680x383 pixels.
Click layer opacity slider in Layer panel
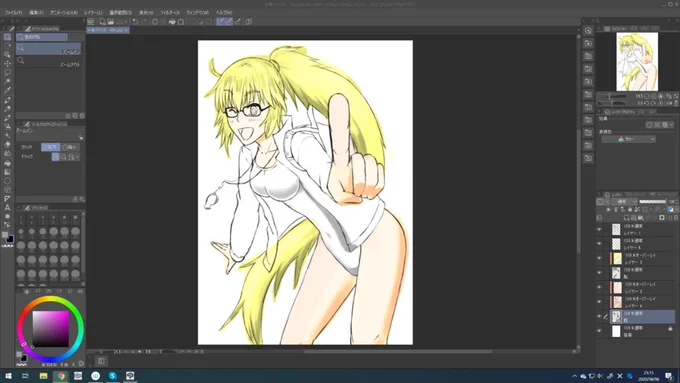tap(652, 202)
